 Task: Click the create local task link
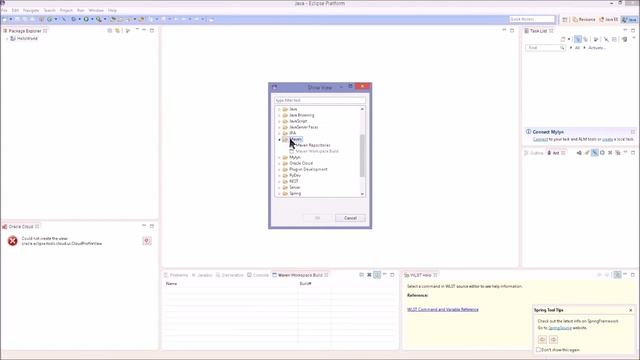[x=607, y=140]
